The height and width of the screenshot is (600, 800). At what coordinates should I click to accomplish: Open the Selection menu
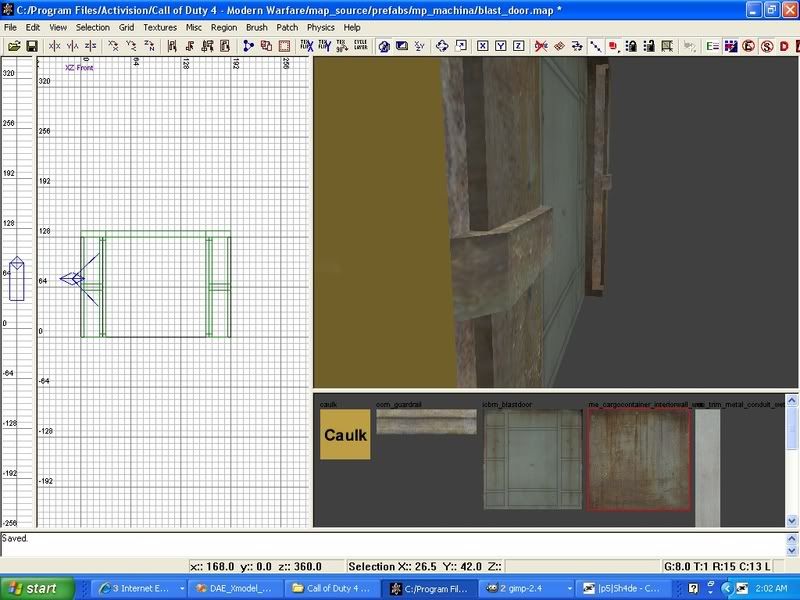click(93, 28)
